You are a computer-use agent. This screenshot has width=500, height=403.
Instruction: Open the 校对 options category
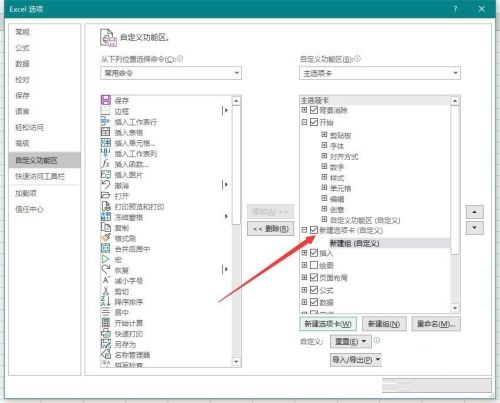point(44,80)
